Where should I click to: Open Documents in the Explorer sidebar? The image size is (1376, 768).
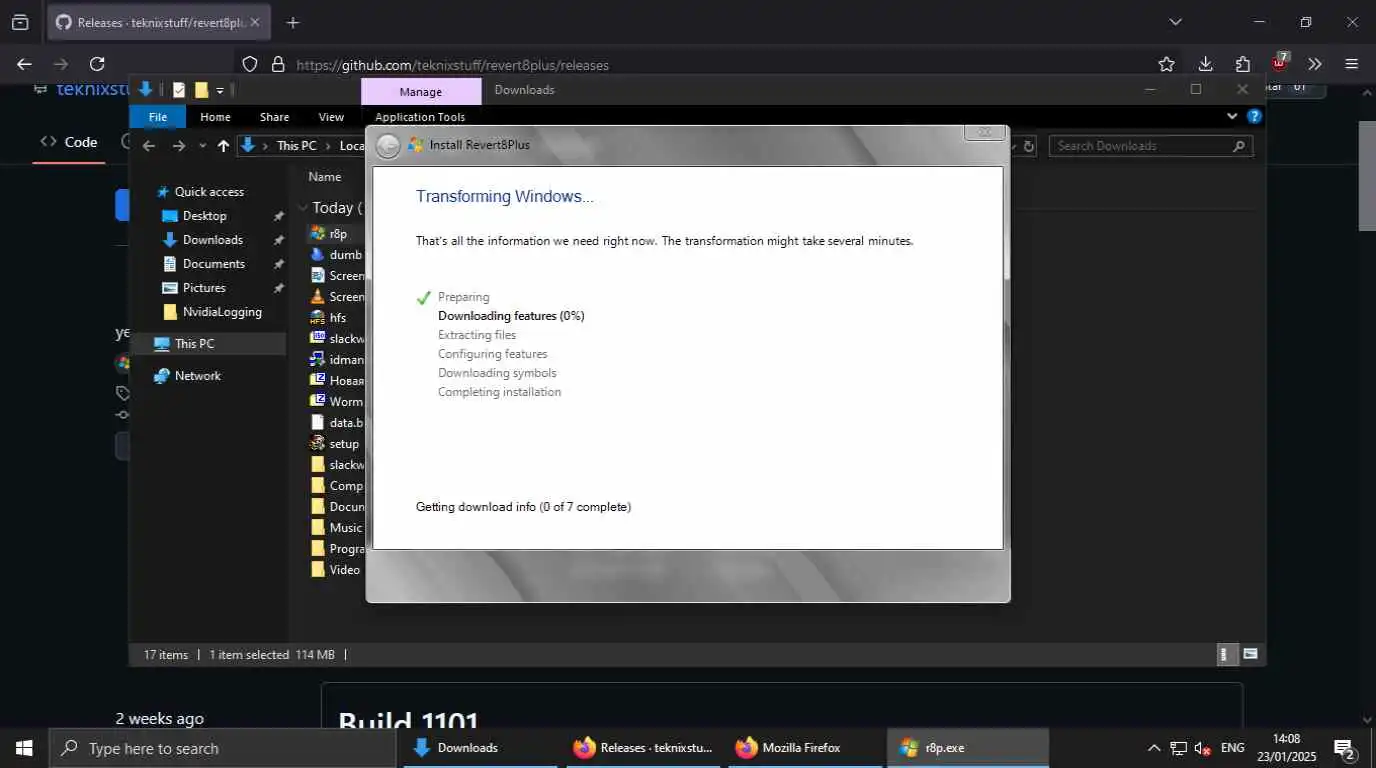coord(213,264)
